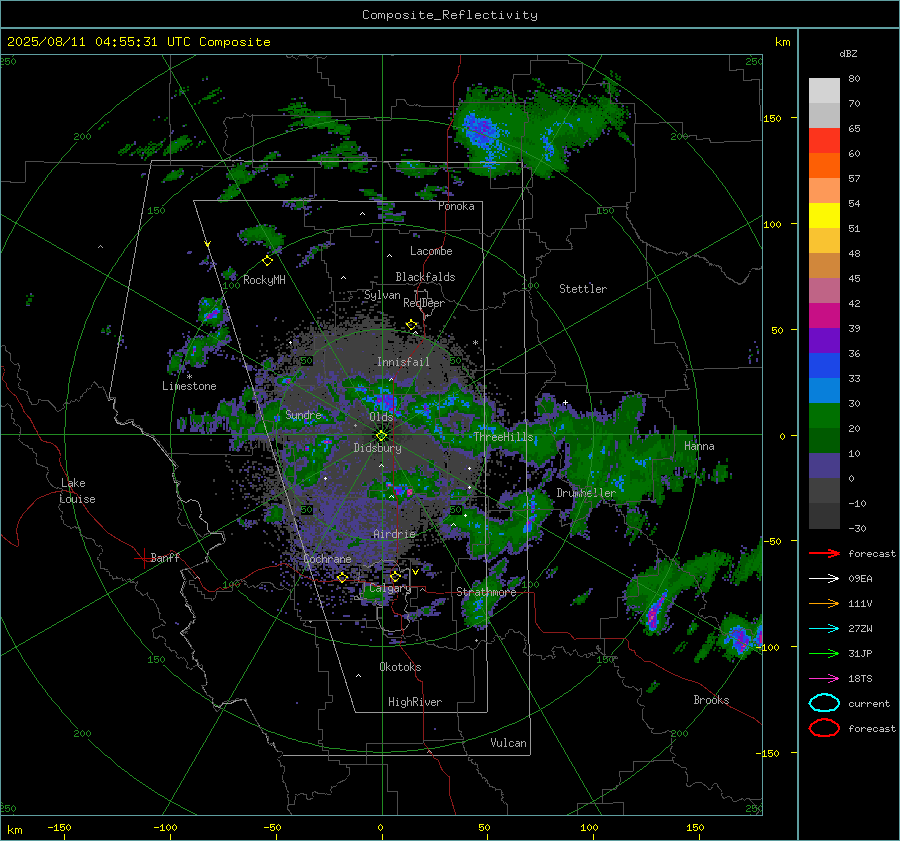The image size is (900, 841).
Task: Click the Sundre city label
Action: (x=304, y=414)
